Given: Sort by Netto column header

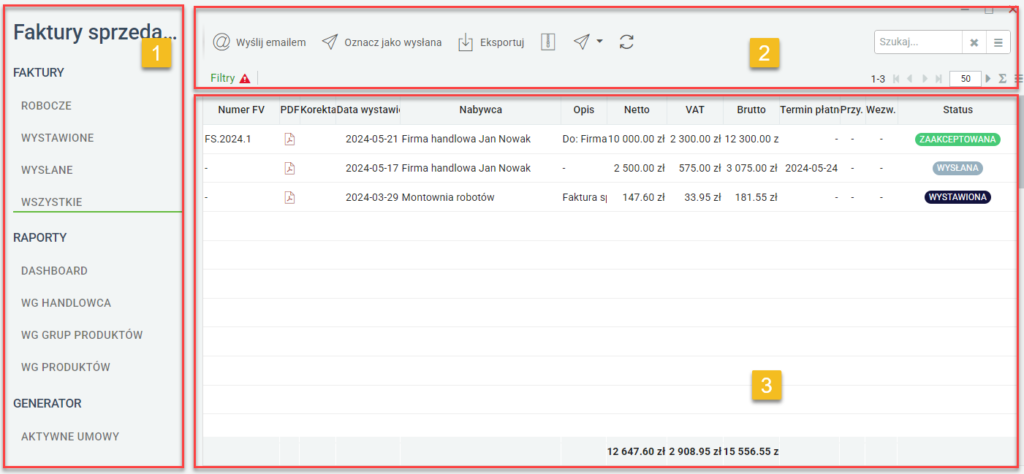Looking at the screenshot, I should coord(637,110).
